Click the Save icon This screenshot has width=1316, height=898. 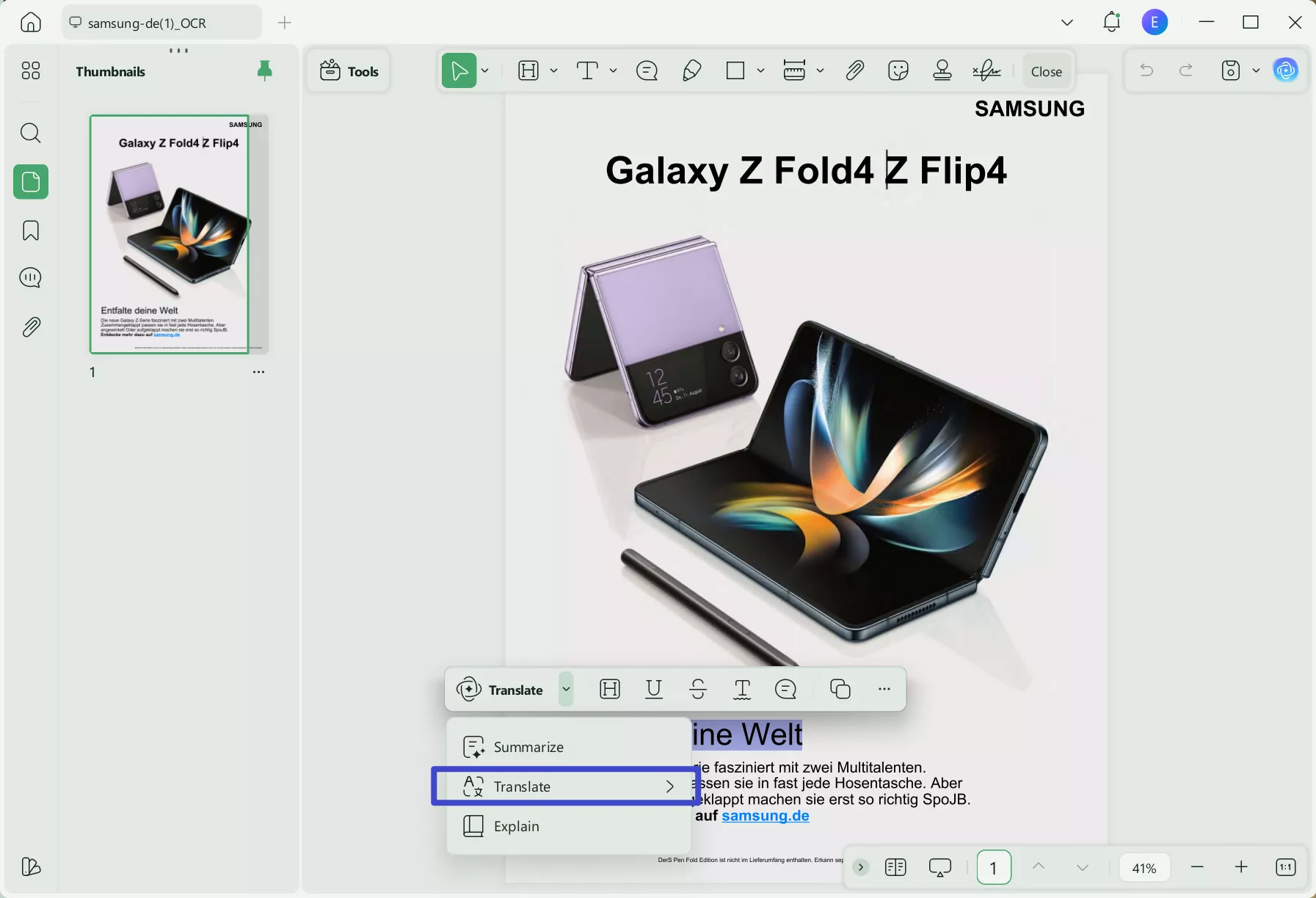(1231, 70)
